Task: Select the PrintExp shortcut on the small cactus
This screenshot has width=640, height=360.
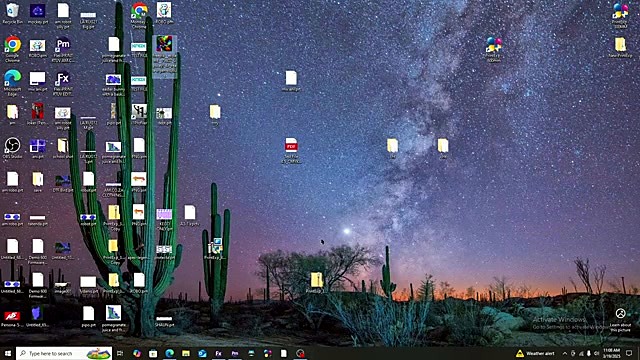Action: click(x=216, y=249)
